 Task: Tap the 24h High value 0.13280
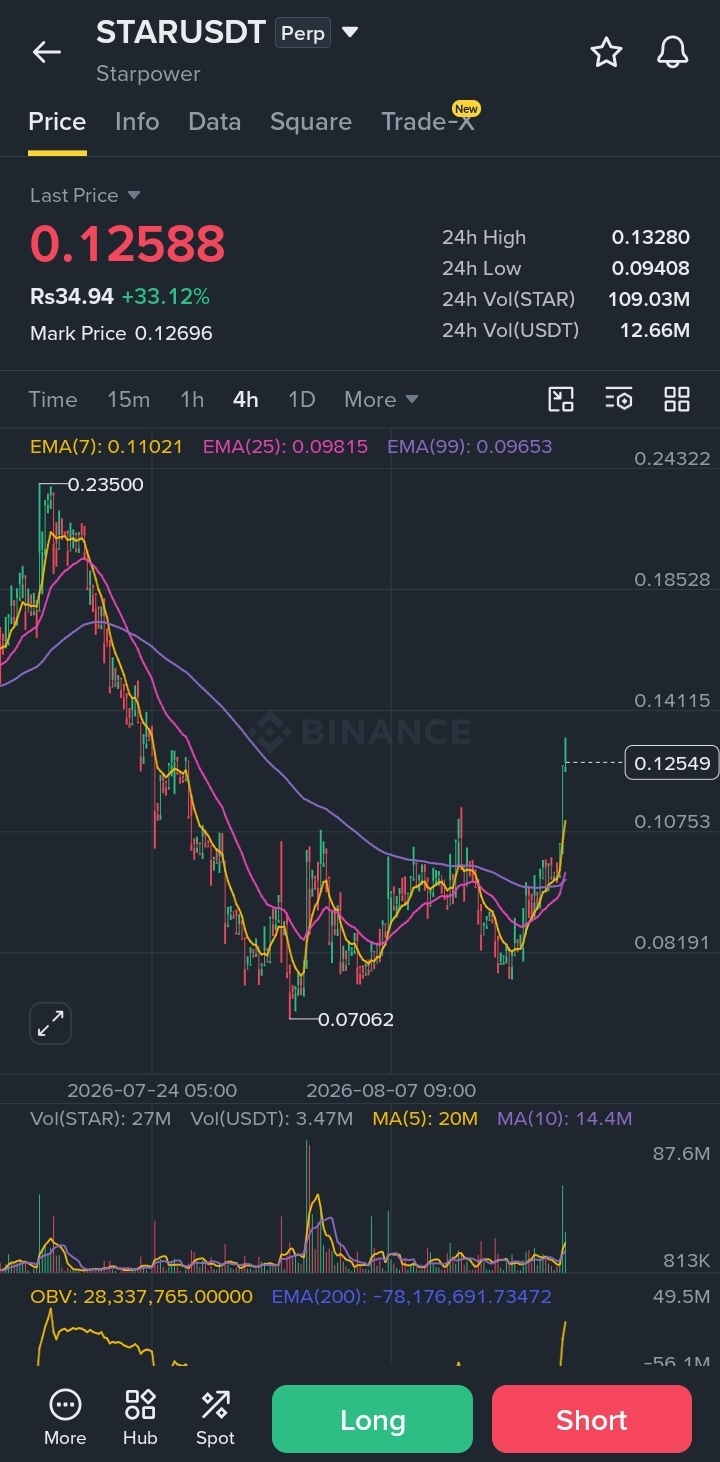tap(651, 238)
